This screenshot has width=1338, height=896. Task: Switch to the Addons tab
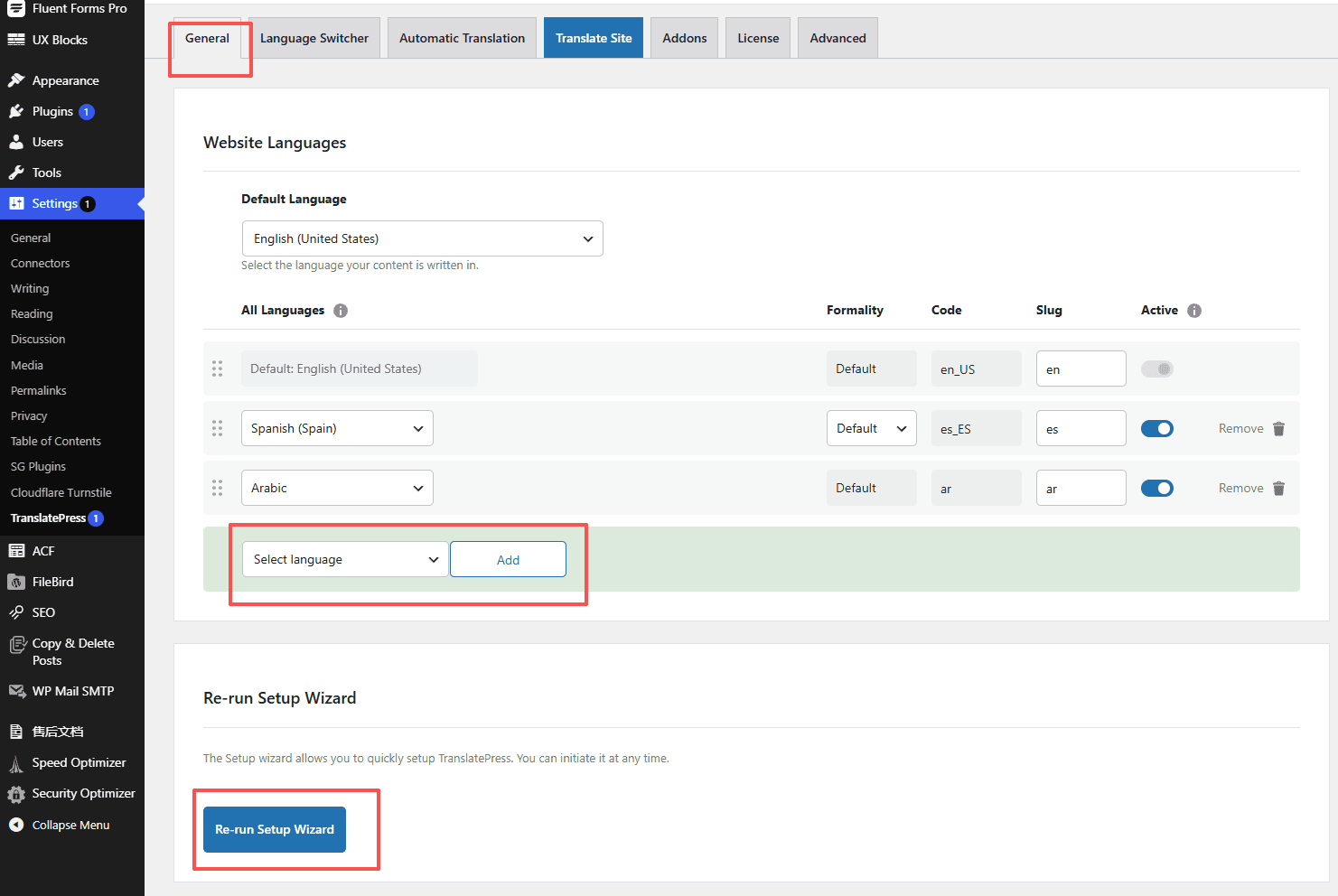pyautogui.click(x=685, y=38)
